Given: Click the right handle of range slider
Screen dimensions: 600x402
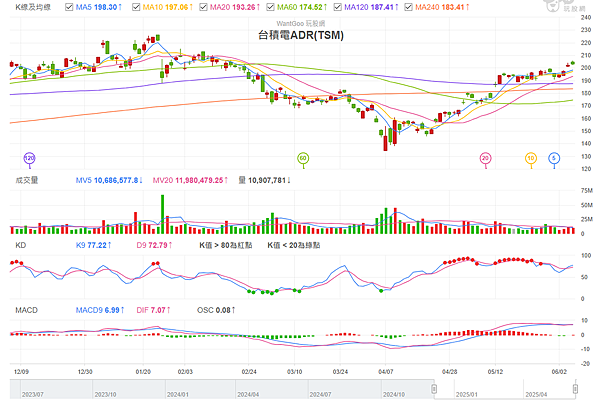Looking at the screenshot, I should [575, 389].
